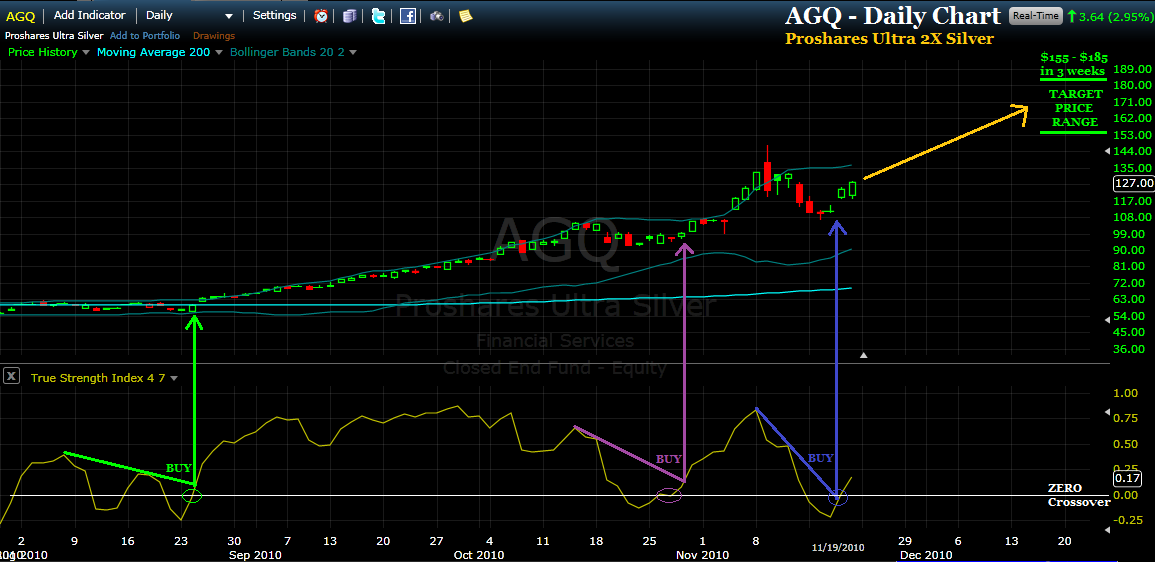Screen dimensions: 1155x562
Task: Click the 108.00 price axis label
Action: 1133,217
